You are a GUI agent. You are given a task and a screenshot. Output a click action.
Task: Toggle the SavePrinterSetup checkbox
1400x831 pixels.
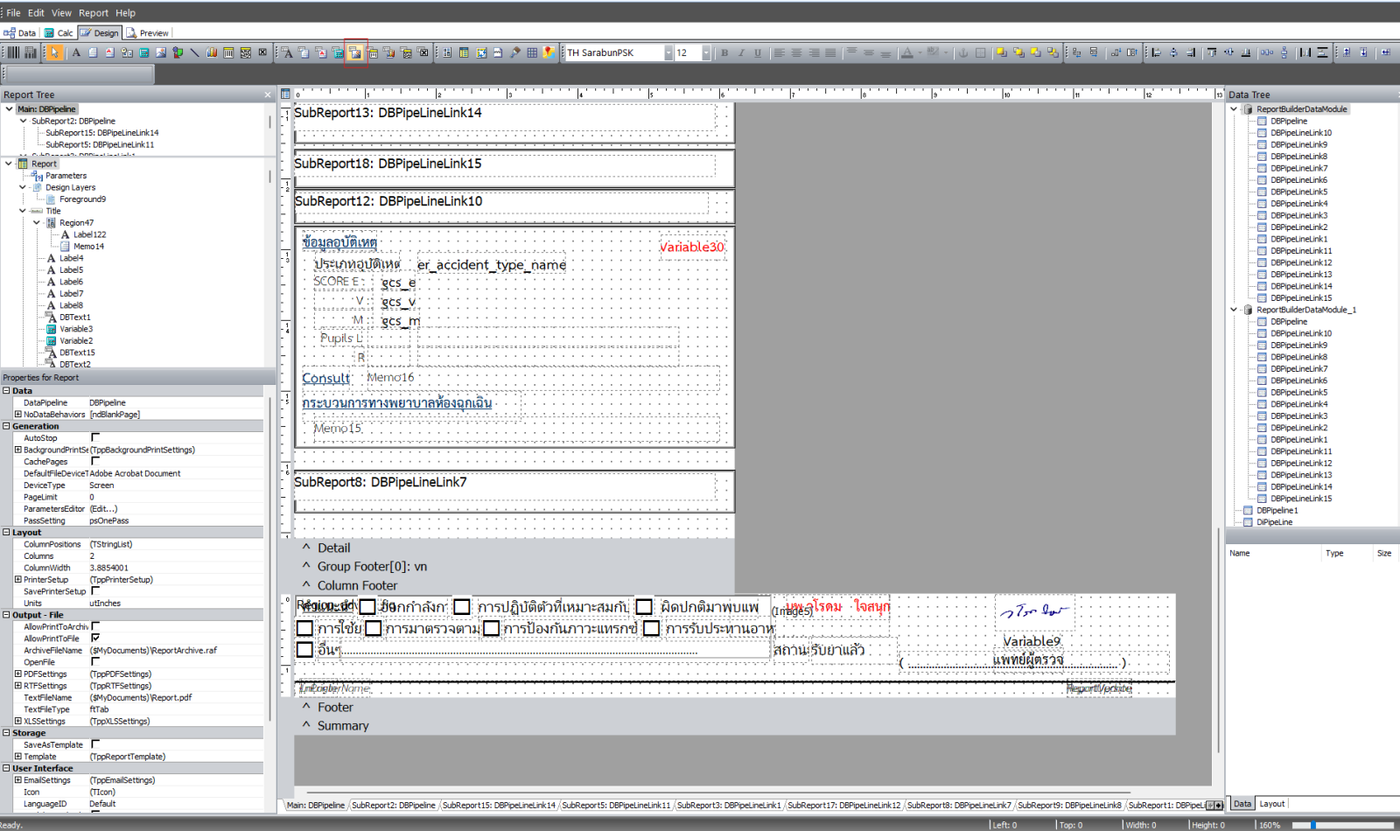coord(96,591)
